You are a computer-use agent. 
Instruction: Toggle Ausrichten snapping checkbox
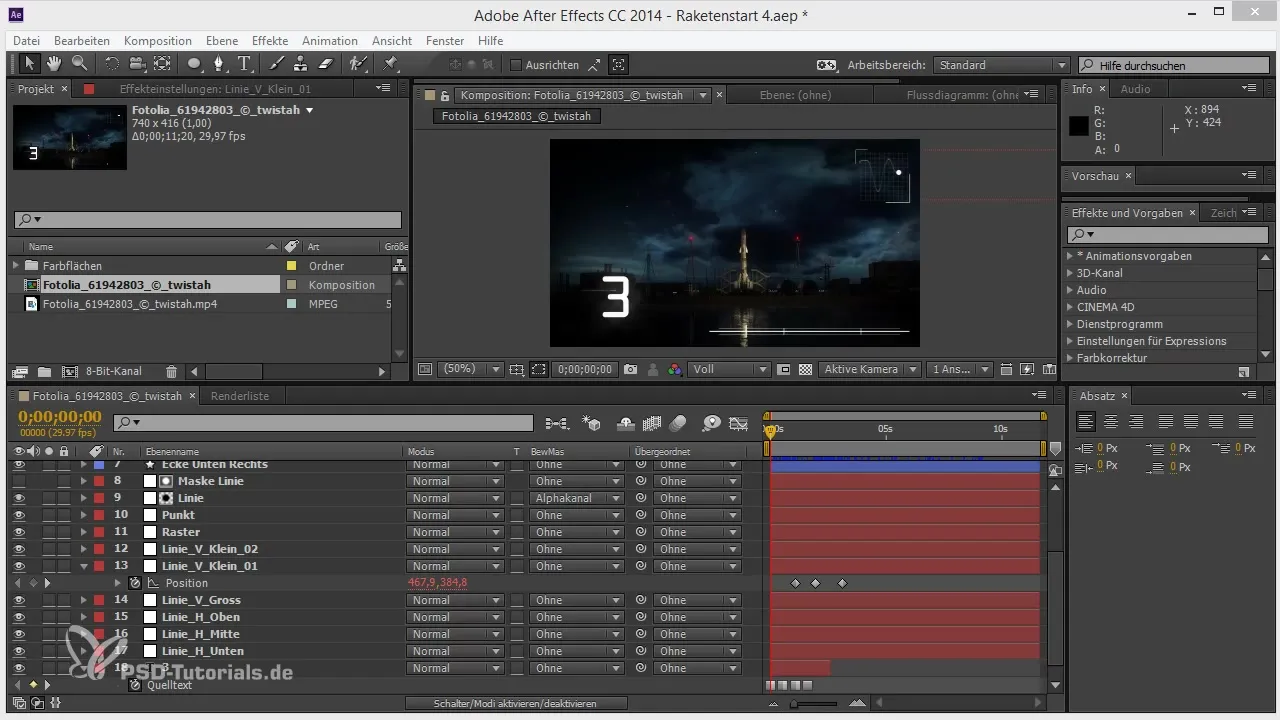tap(516, 65)
